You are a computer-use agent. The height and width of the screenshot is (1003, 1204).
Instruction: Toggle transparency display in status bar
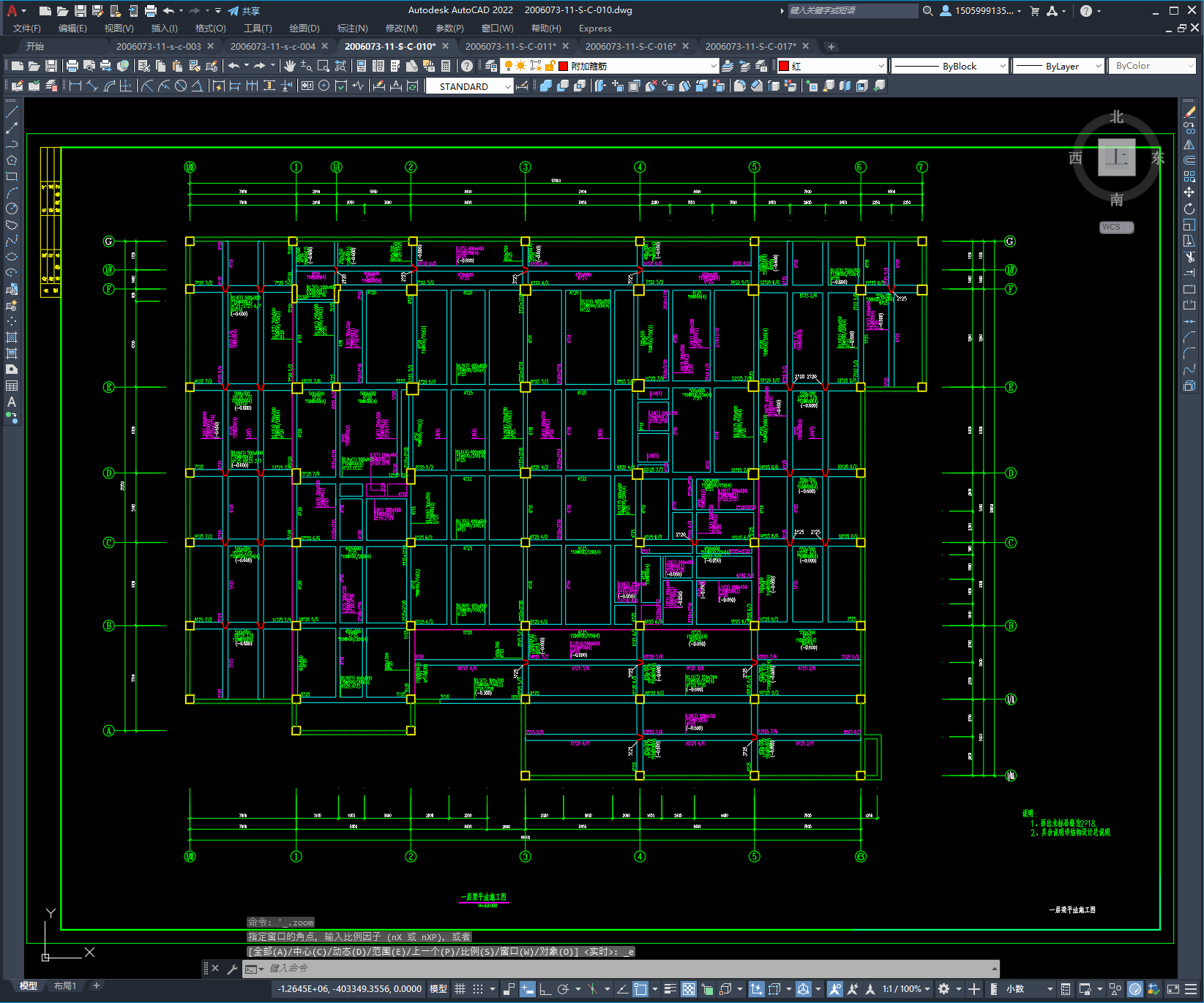click(x=689, y=989)
